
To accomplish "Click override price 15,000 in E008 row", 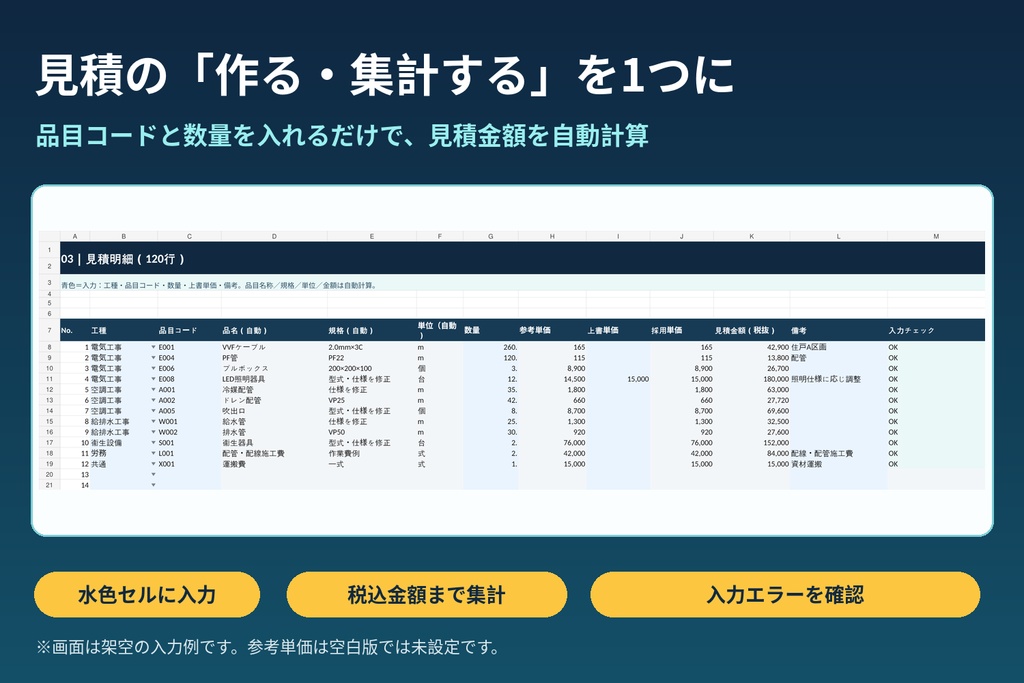I will 618,379.
